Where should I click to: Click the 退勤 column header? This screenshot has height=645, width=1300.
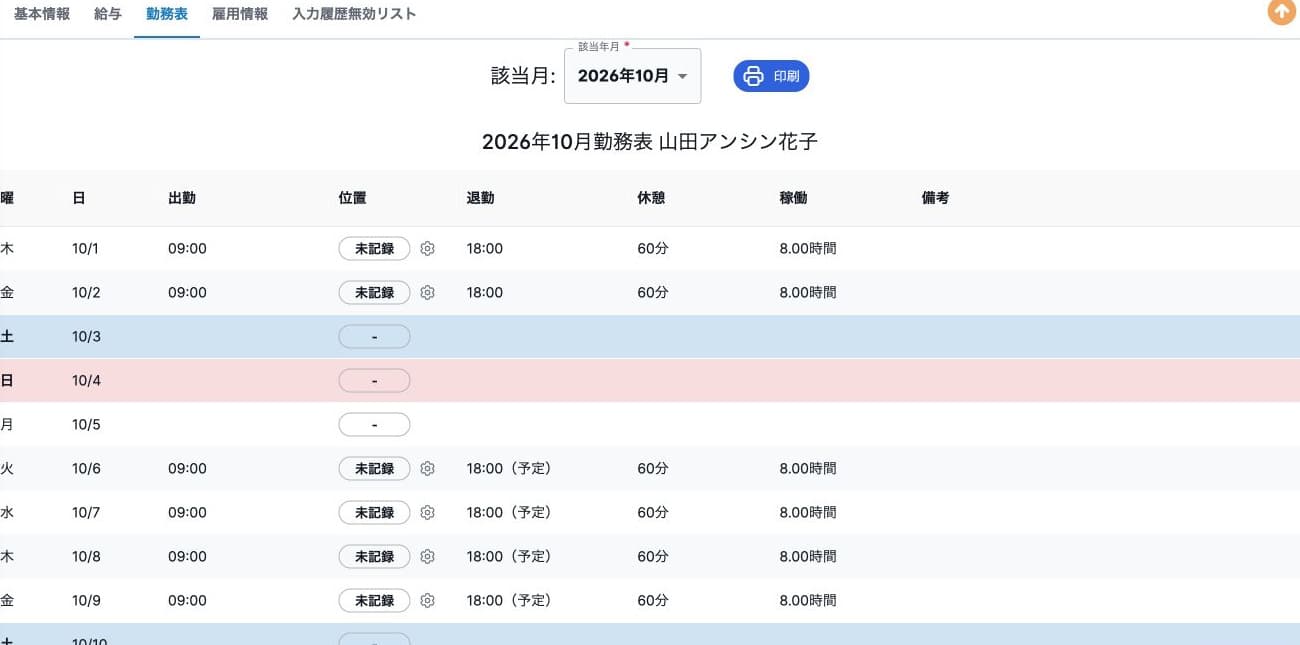pyautogui.click(x=480, y=198)
